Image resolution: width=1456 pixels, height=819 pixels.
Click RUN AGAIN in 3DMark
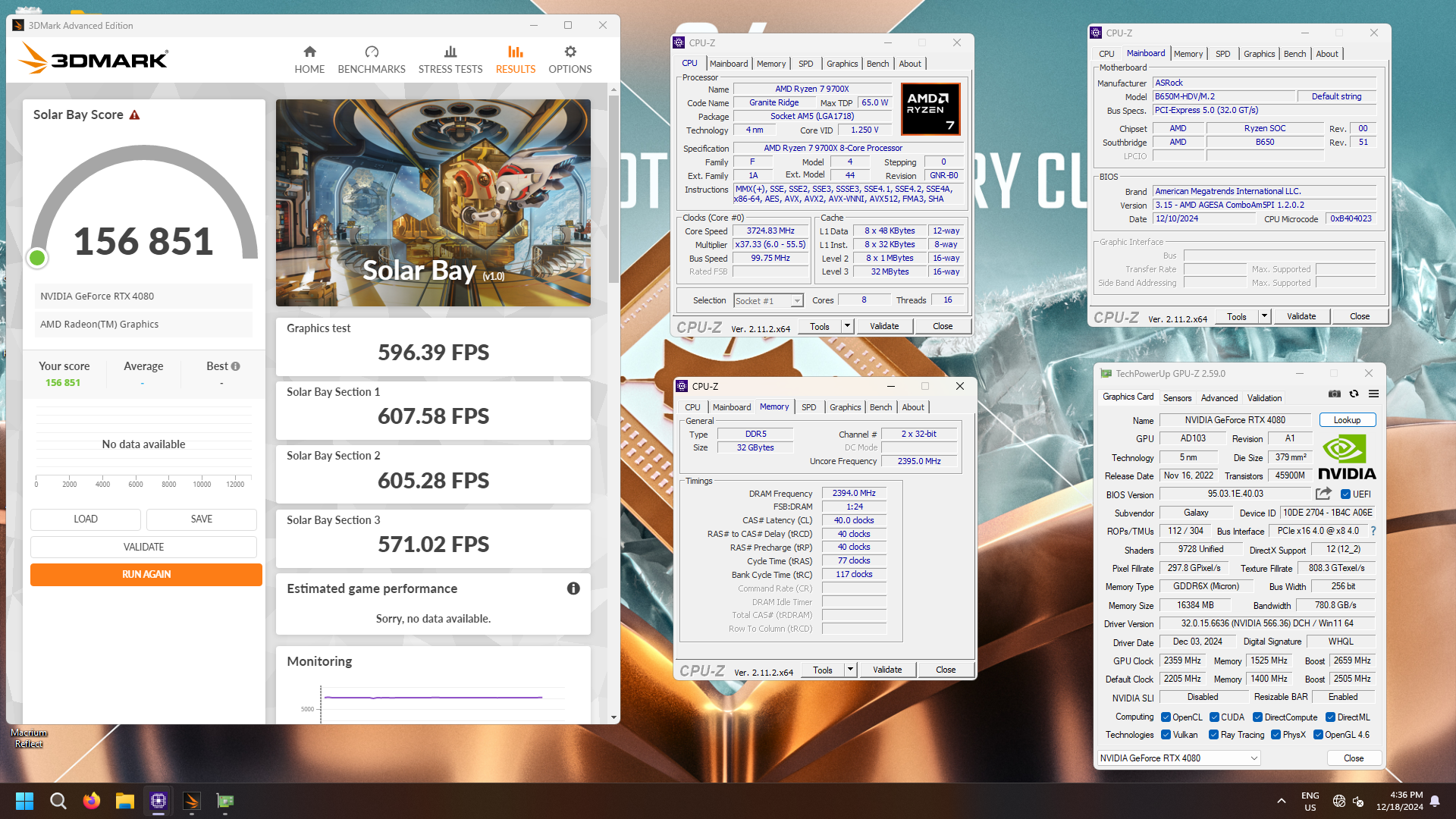point(146,575)
